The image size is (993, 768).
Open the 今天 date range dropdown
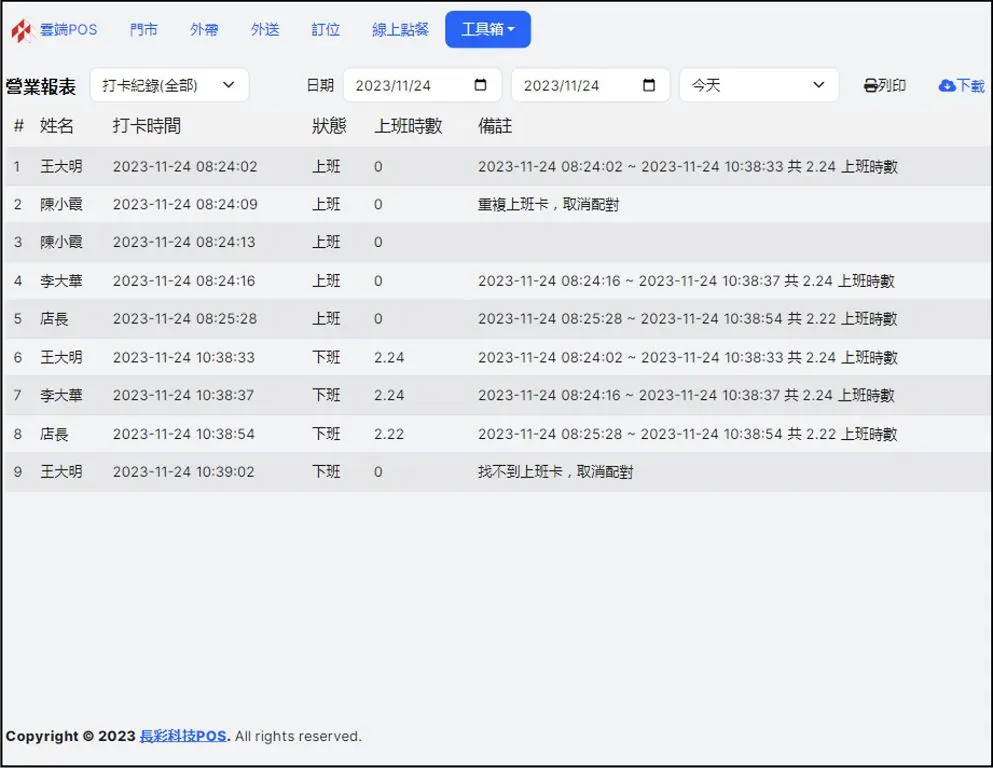click(x=758, y=85)
